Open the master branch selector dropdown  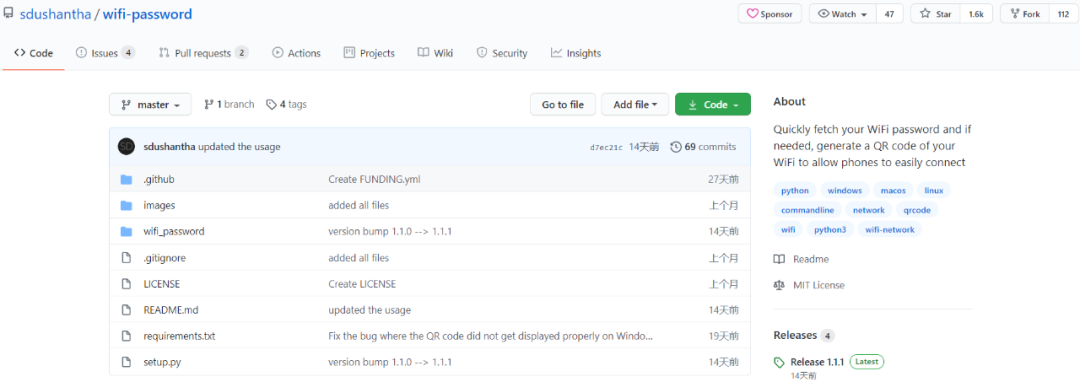[150, 105]
